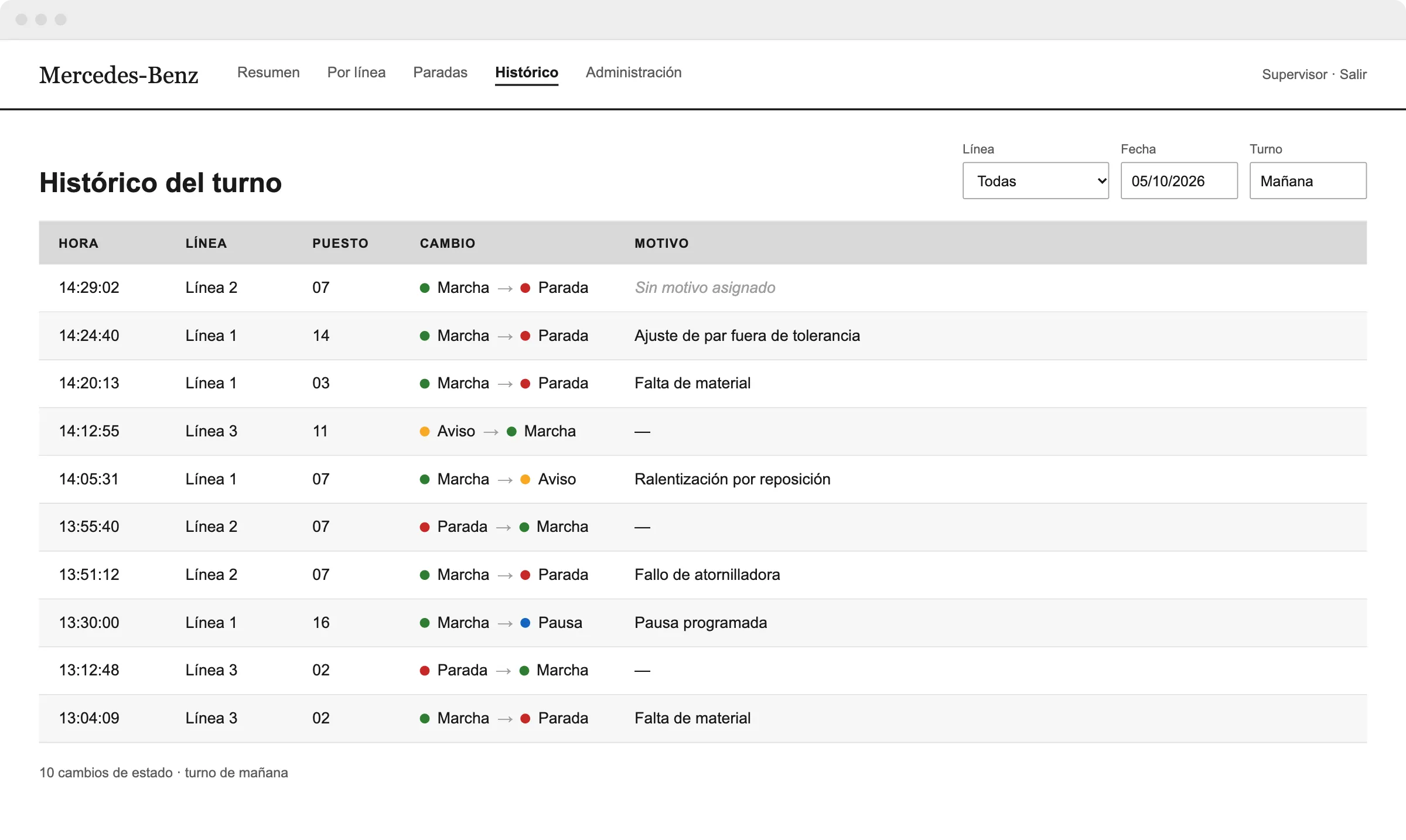Viewport: 1406px width, 840px height.
Task: Click 'Línea 3' in the 14:12:55 row
Action: (211, 431)
